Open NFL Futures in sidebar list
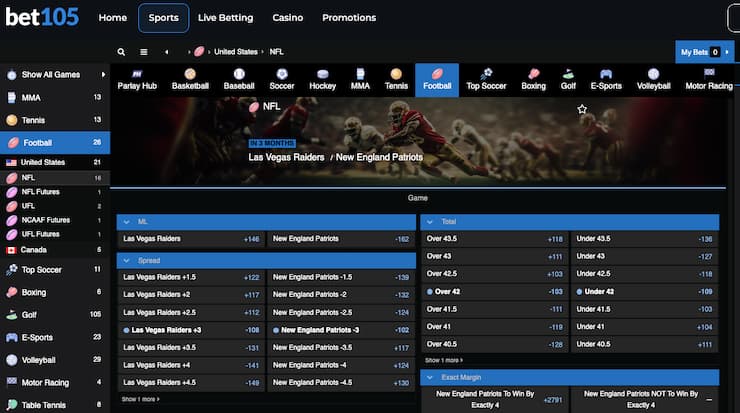 tap(41, 191)
